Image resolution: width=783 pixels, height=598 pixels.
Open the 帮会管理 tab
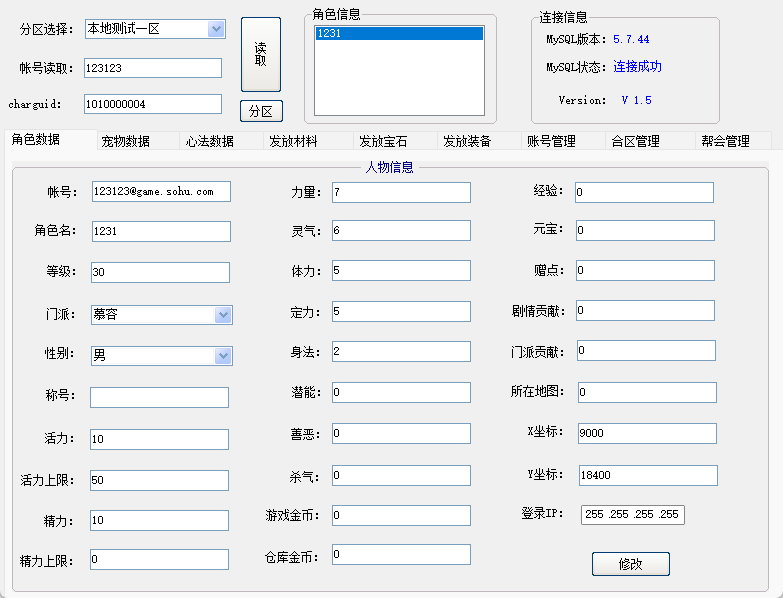click(x=725, y=142)
